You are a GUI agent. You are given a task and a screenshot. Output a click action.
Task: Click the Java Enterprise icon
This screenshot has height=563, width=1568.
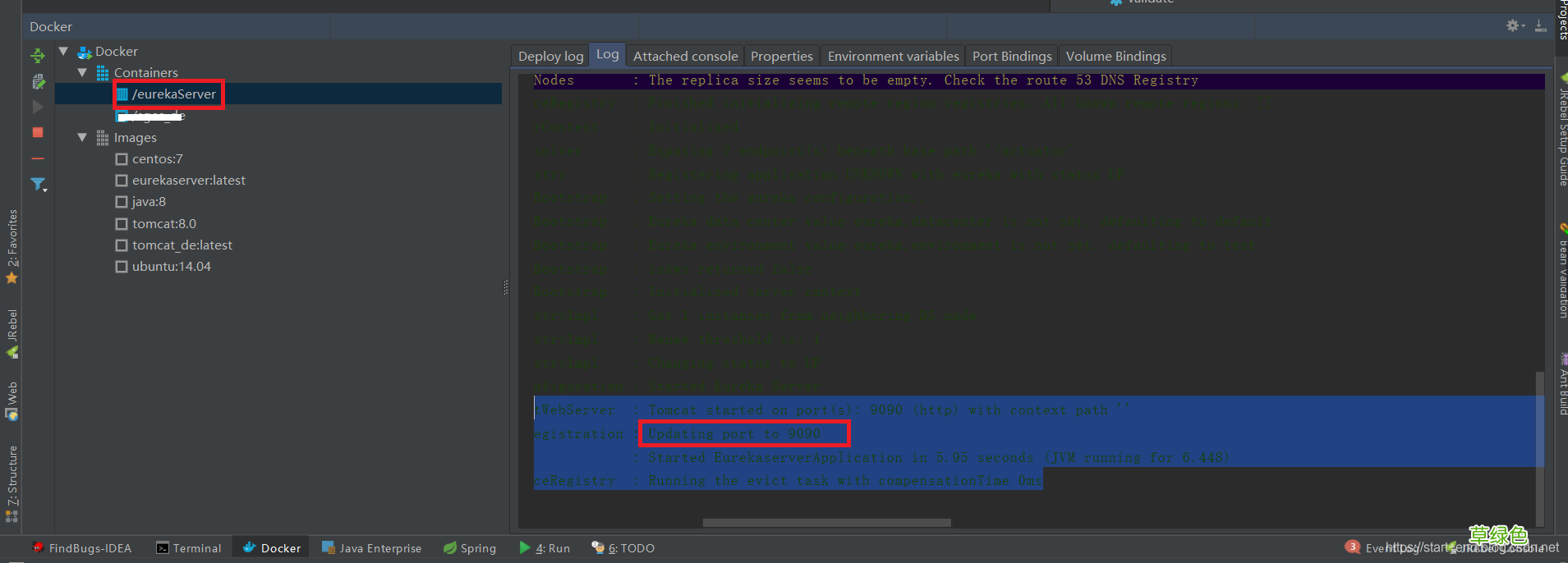[x=329, y=547]
